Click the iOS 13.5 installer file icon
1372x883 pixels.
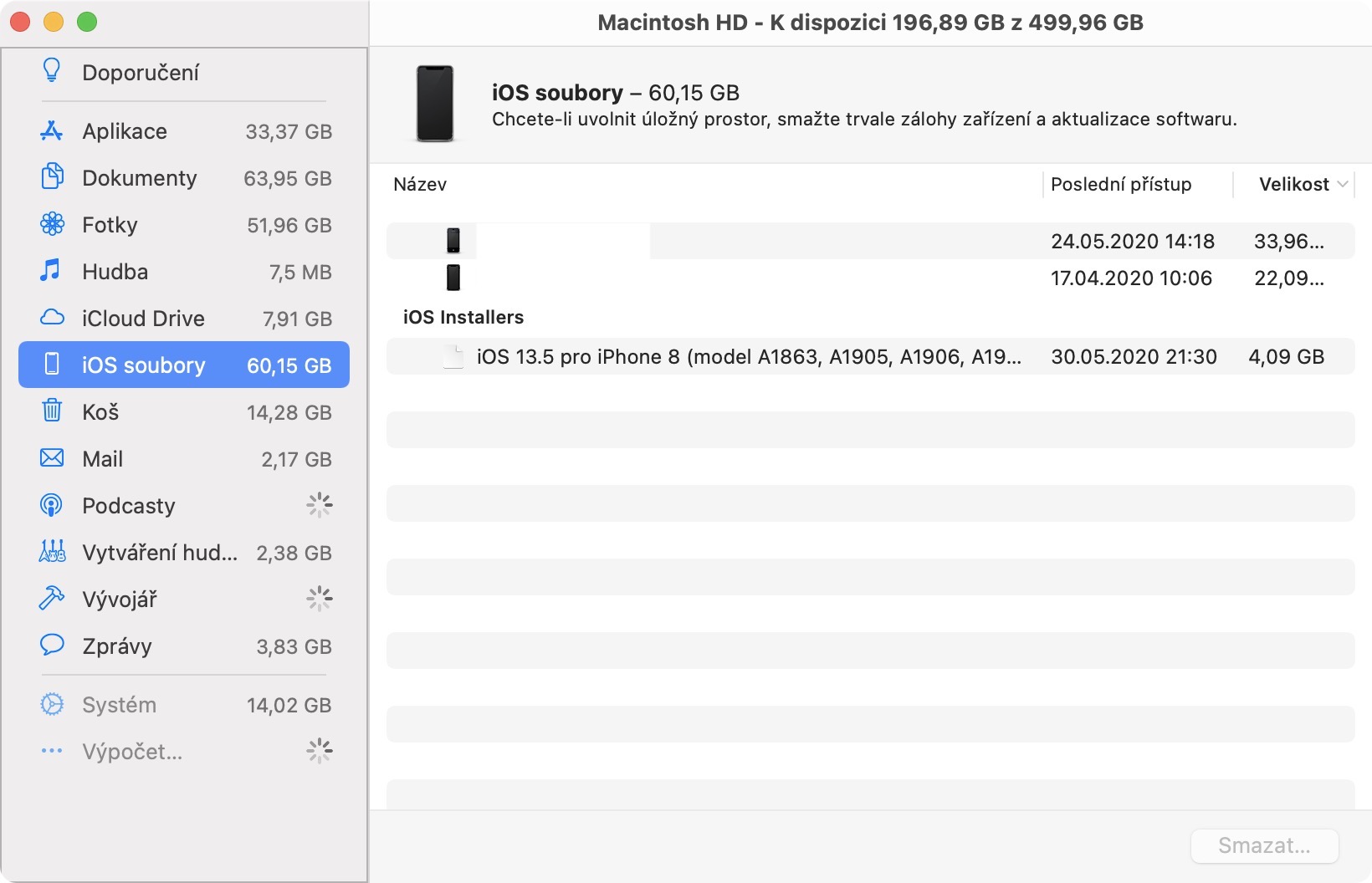pos(453,356)
